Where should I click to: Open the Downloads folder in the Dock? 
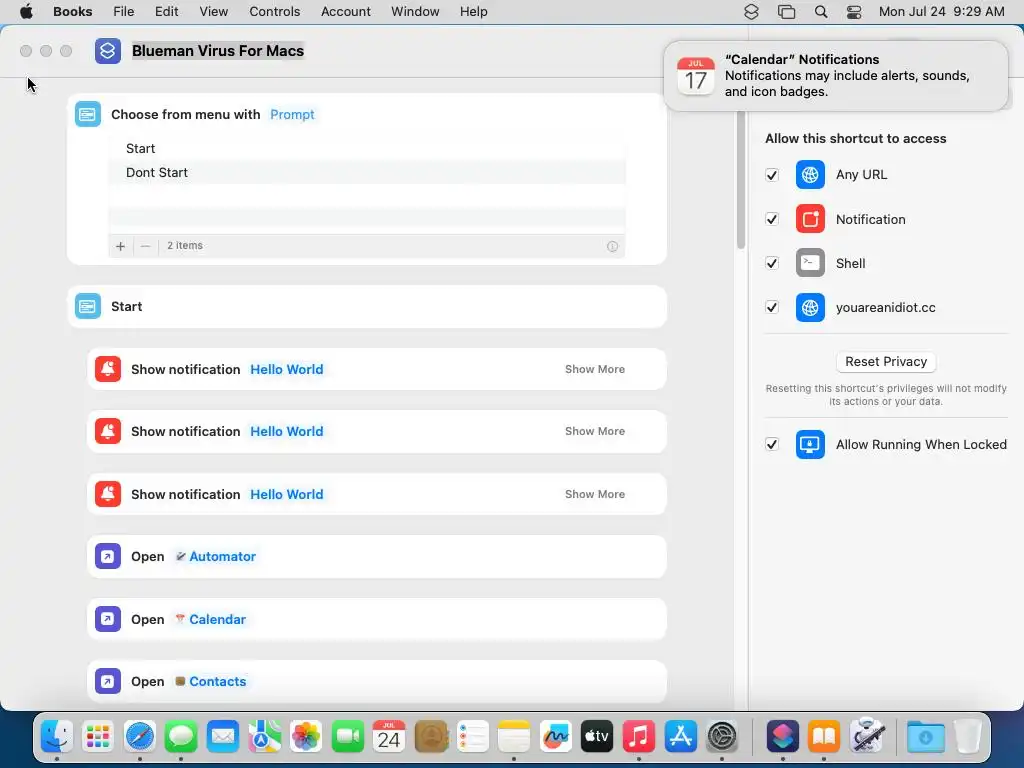coord(925,737)
